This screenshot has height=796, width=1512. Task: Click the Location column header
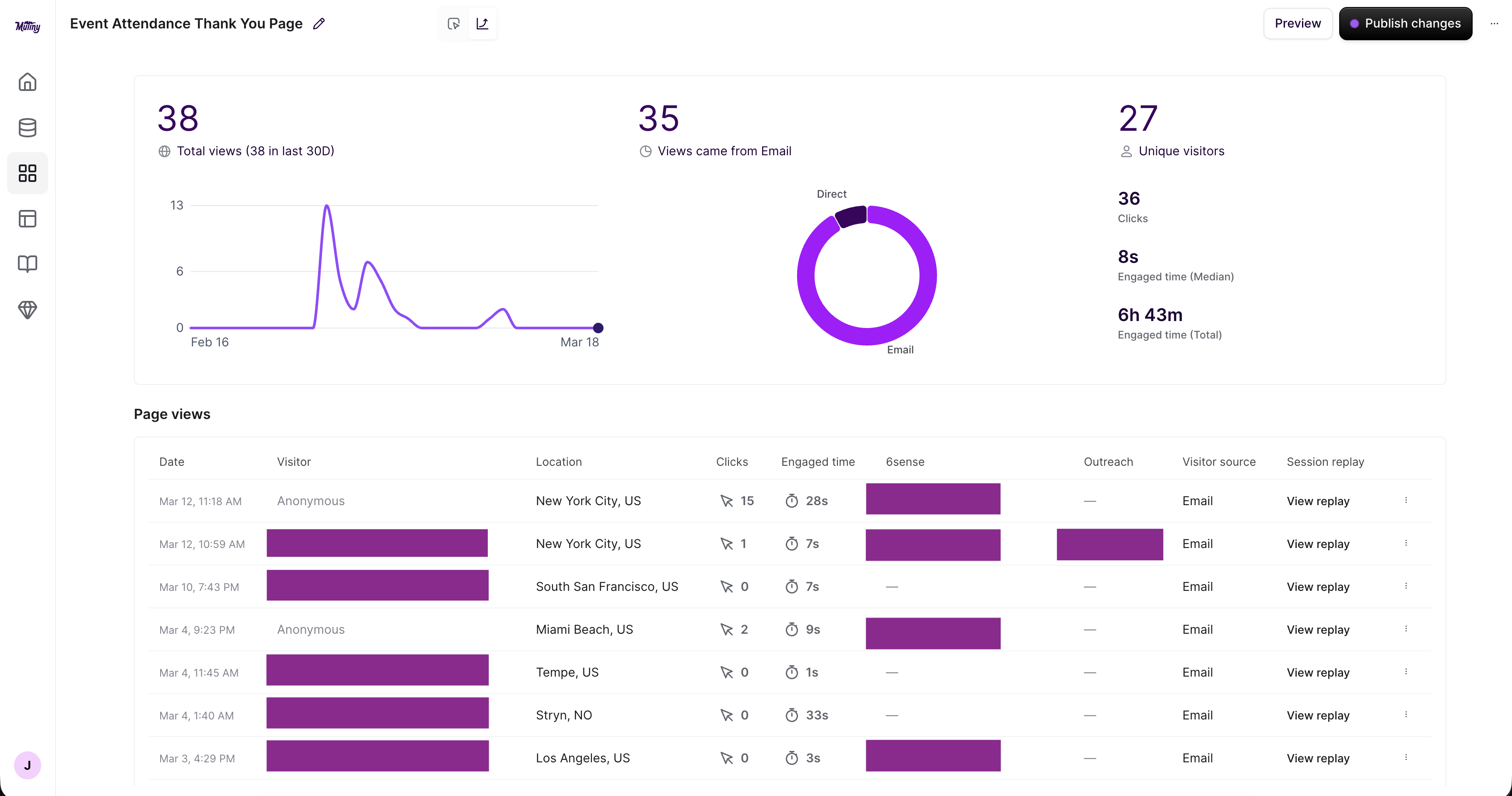tap(559, 462)
